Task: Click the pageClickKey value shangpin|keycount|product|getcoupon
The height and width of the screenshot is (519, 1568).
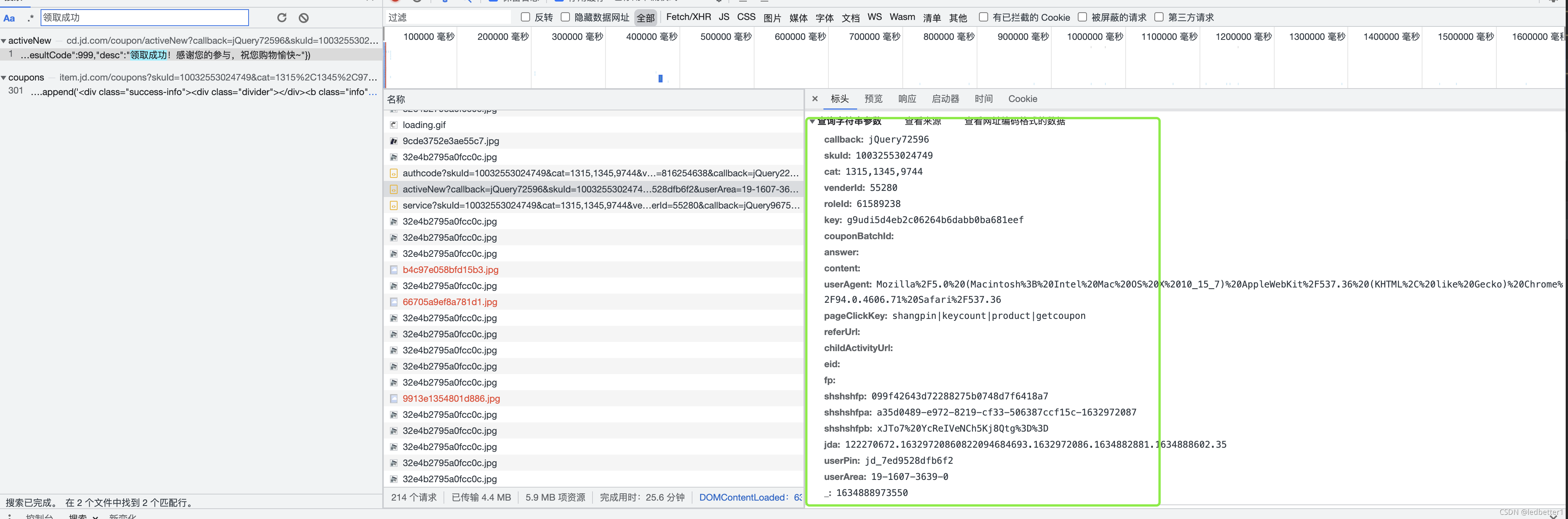Action: coord(989,316)
